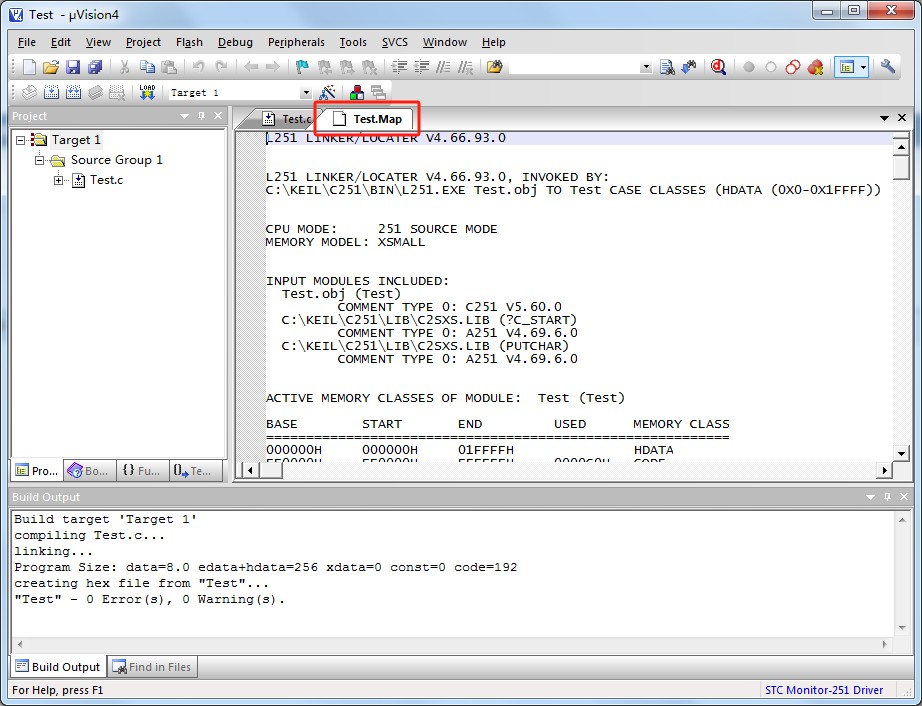Collapse the Target 1 tree node
The image size is (922, 706).
tap(21, 140)
